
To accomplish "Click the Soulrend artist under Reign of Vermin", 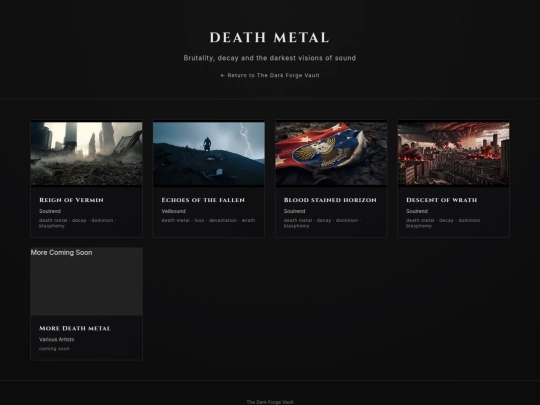I will (x=50, y=211).
